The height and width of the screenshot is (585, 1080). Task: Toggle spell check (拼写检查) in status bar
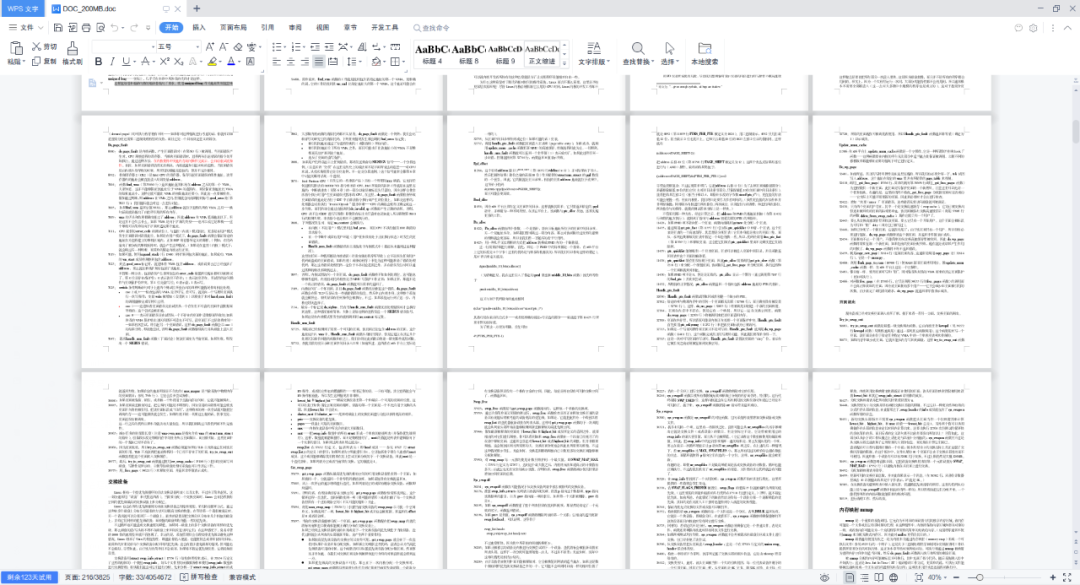[x=198, y=577]
